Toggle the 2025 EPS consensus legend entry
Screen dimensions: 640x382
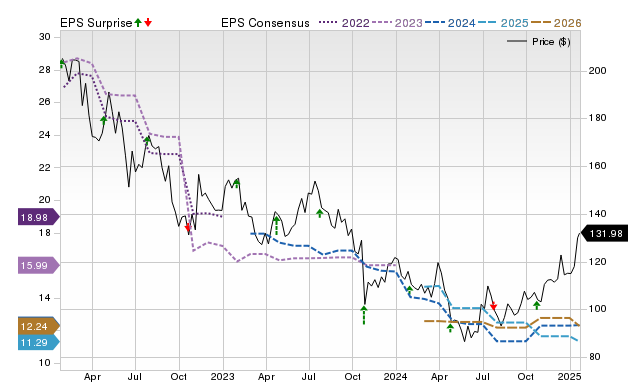point(503,23)
